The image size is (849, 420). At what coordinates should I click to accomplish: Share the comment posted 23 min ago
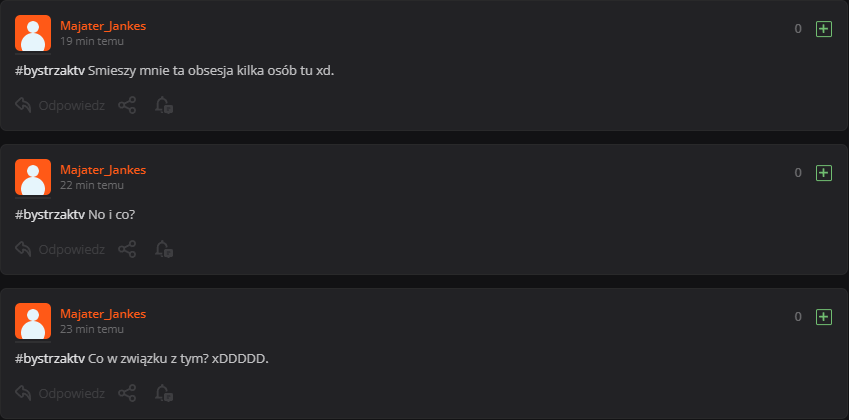coord(127,393)
